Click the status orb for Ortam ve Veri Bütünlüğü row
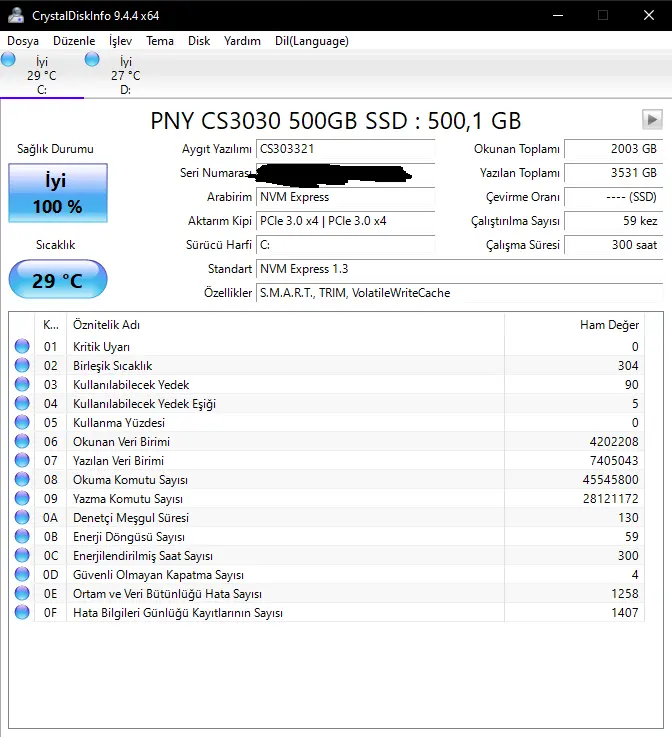Screen dimensions: 672x737 22,594
